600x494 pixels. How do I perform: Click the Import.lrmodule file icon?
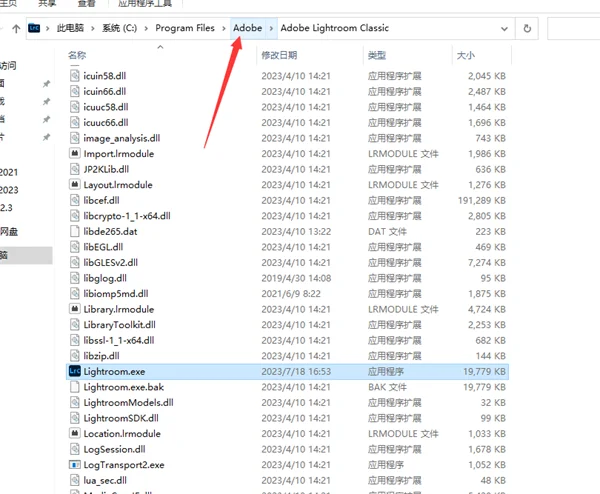click(x=75, y=153)
